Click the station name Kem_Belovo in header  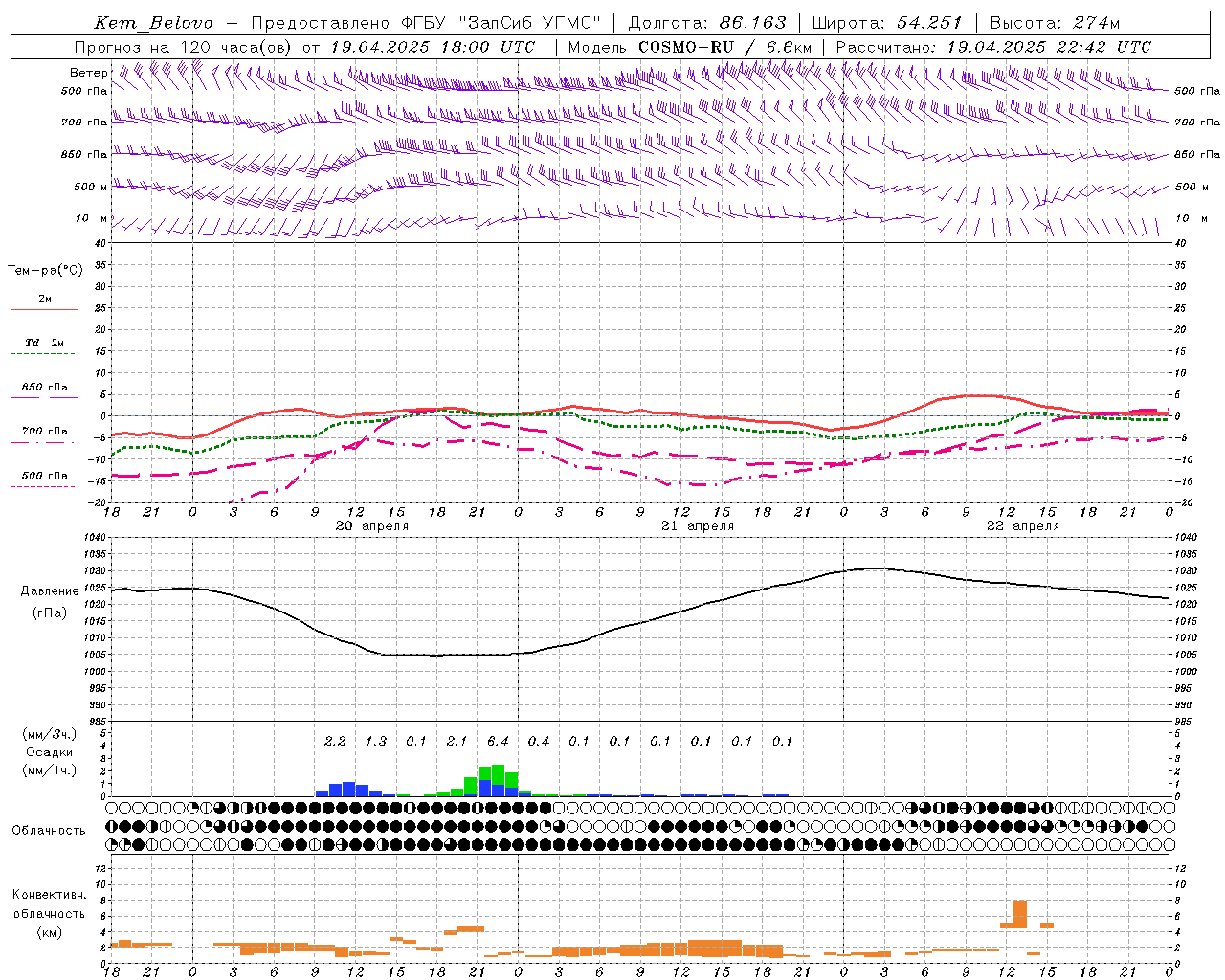coord(154,23)
